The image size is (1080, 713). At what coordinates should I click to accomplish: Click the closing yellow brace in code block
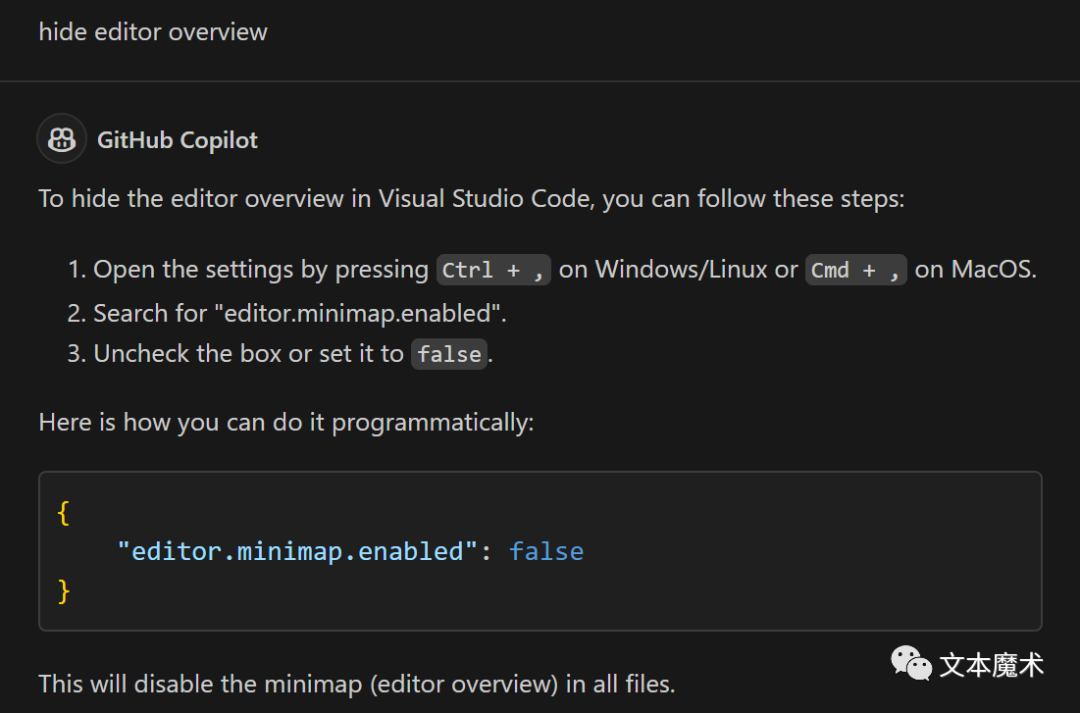pyautogui.click(x=63, y=591)
